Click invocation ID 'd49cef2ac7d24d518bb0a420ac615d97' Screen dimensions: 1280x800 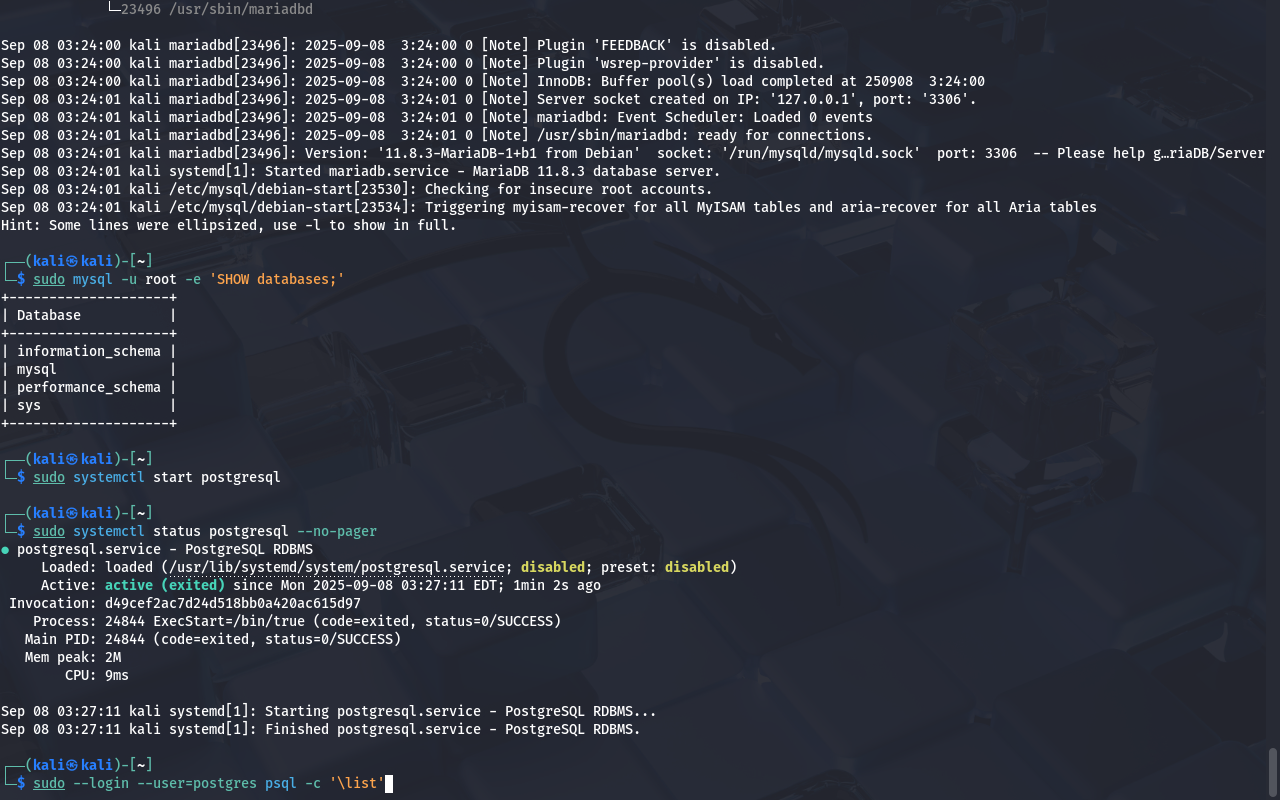(233, 603)
